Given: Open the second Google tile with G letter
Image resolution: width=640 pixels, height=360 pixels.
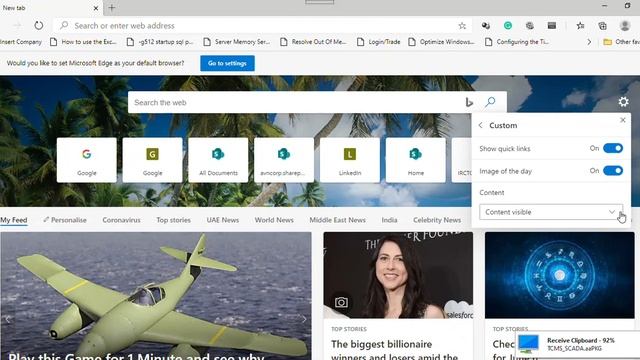Looking at the screenshot, I should 152,160.
